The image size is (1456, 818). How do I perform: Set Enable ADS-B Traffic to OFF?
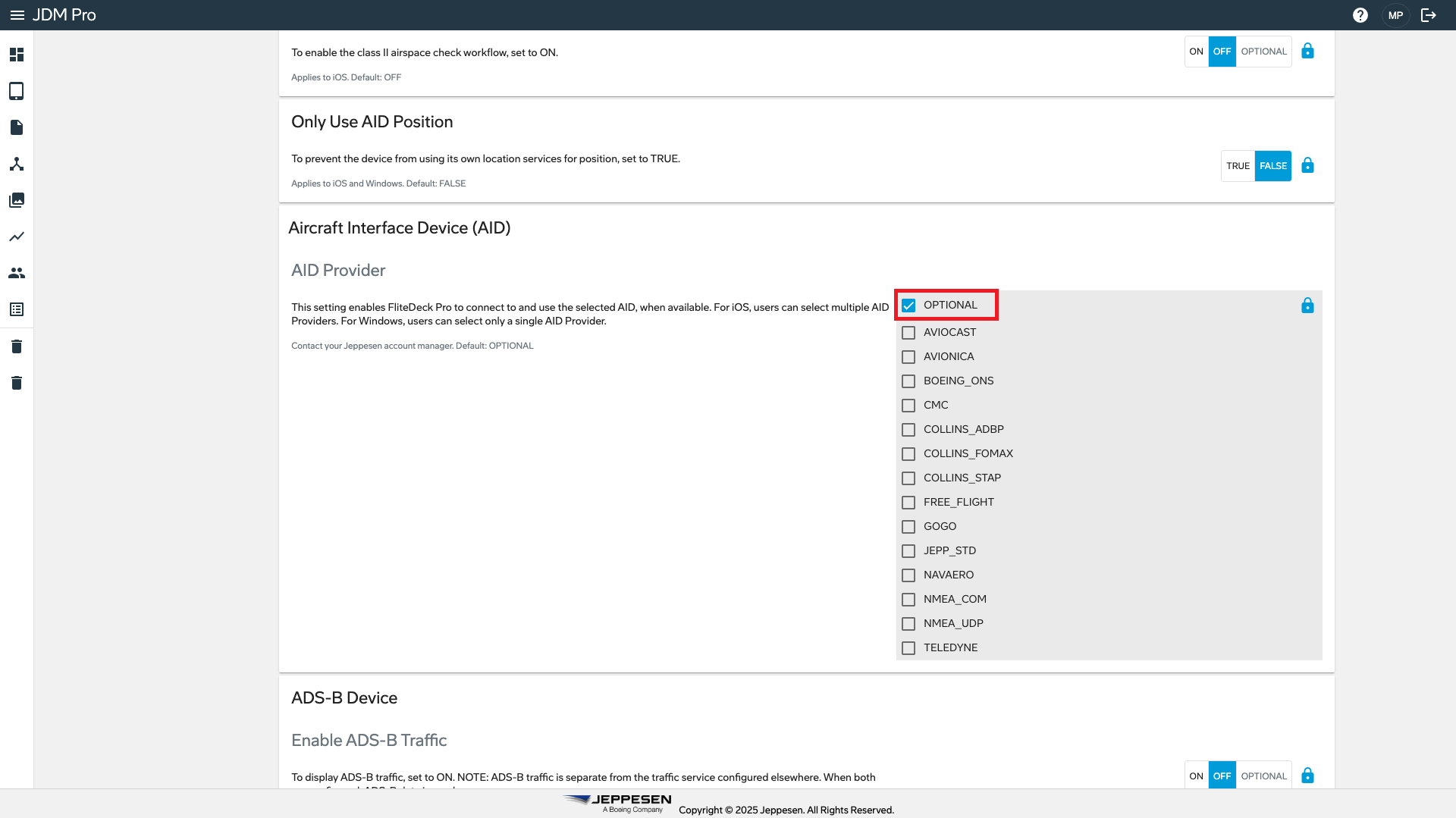pyautogui.click(x=1222, y=776)
